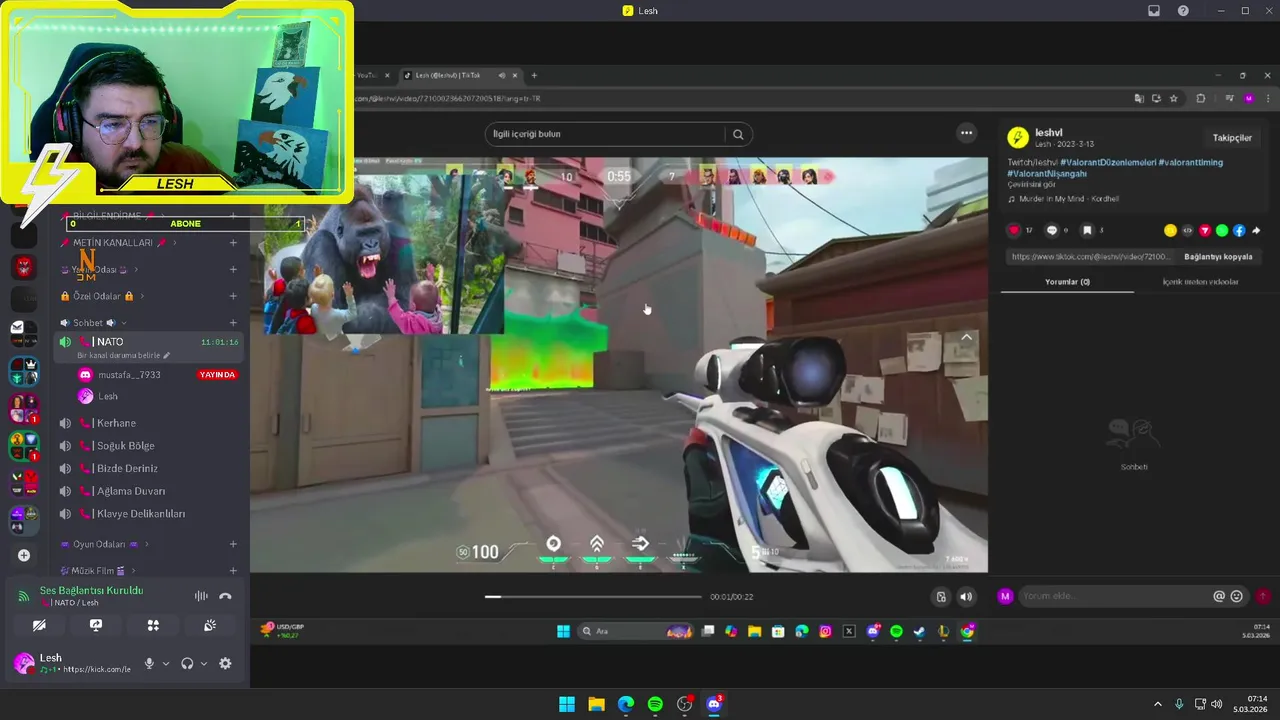Open the Lesh user panel avatar

pyautogui.click(x=24, y=663)
